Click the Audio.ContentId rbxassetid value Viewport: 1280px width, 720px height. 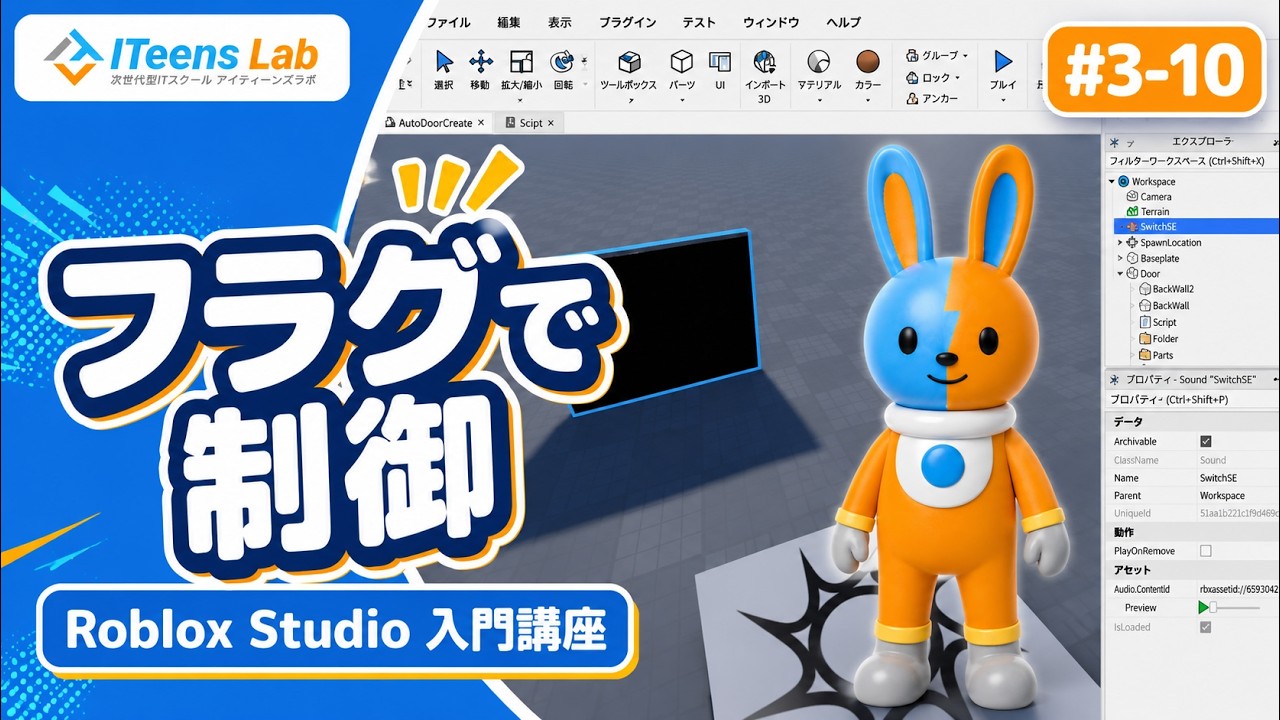pyautogui.click(x=1238, y=589)
